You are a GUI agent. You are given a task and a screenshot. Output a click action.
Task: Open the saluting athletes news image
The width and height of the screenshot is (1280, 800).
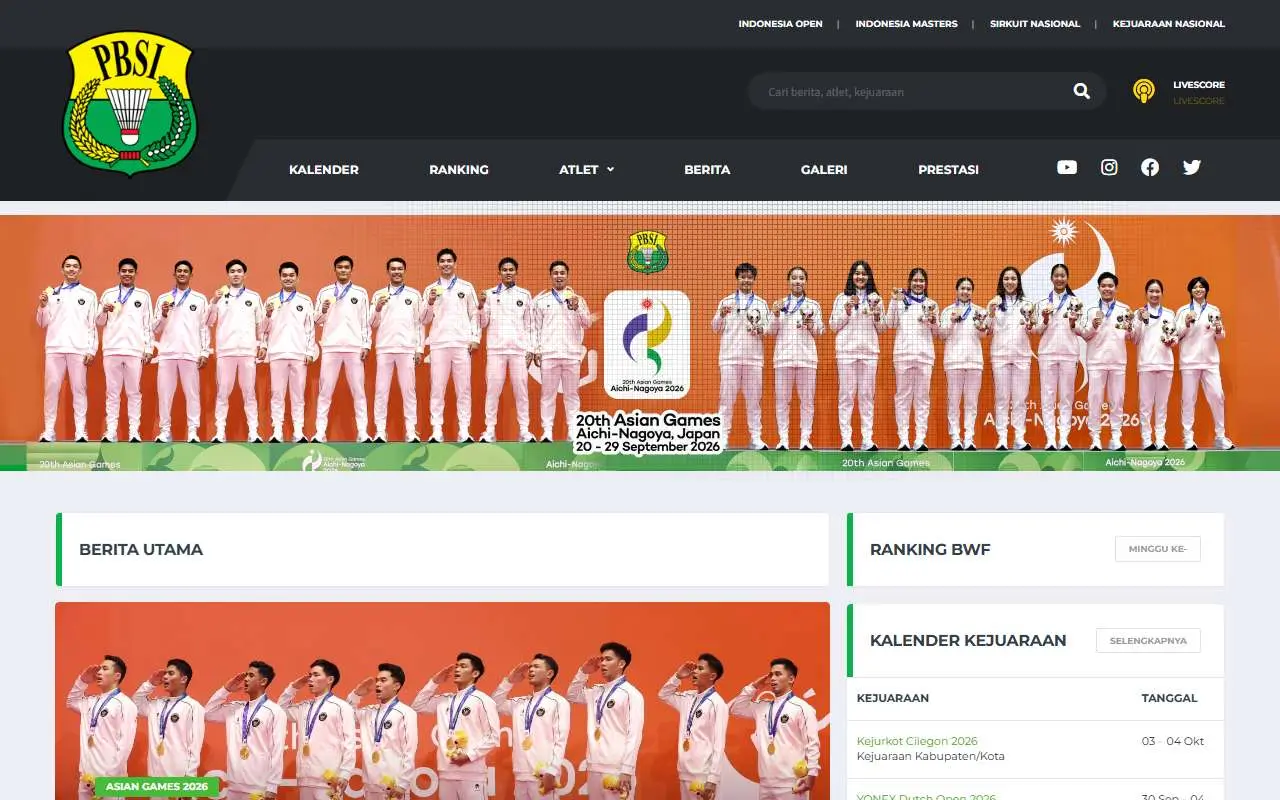pyautogui.click(x=442, y=701)
